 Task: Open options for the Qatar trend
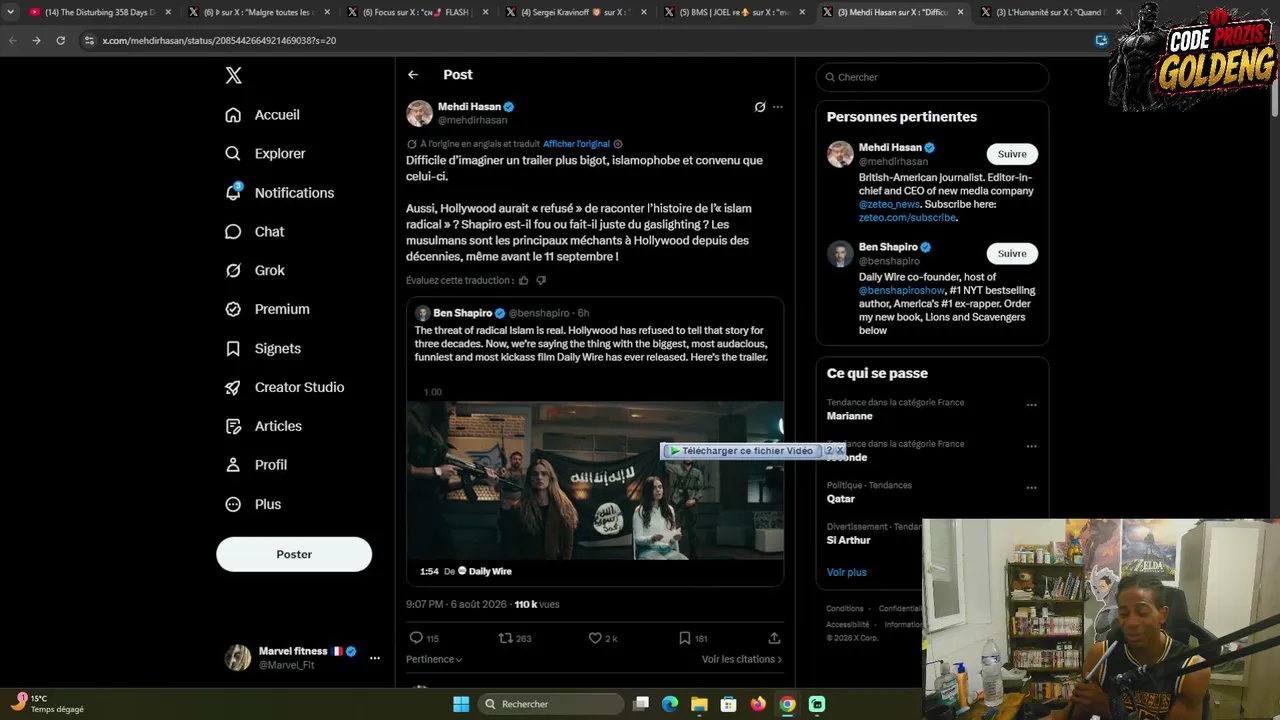[x=1031, y=489]
